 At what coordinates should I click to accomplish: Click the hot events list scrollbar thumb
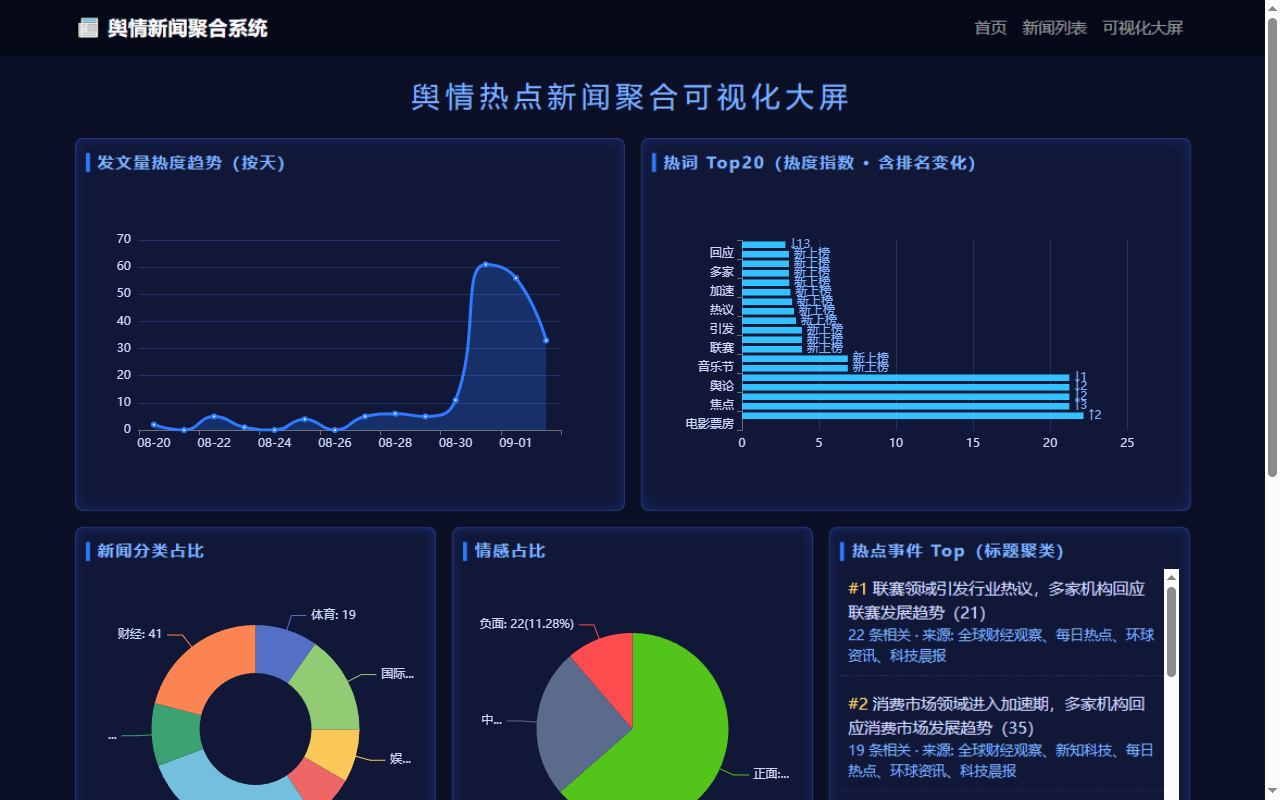click(x=1171, y=632)
